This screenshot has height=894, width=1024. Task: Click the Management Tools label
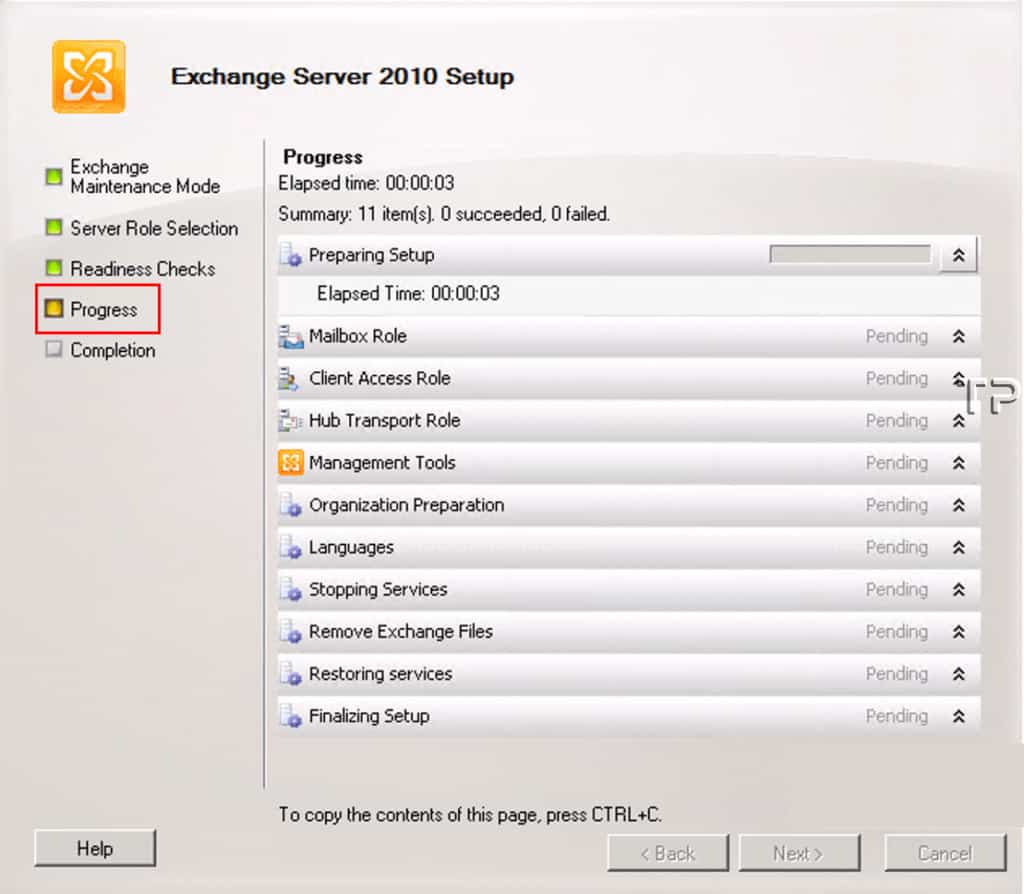382,463
